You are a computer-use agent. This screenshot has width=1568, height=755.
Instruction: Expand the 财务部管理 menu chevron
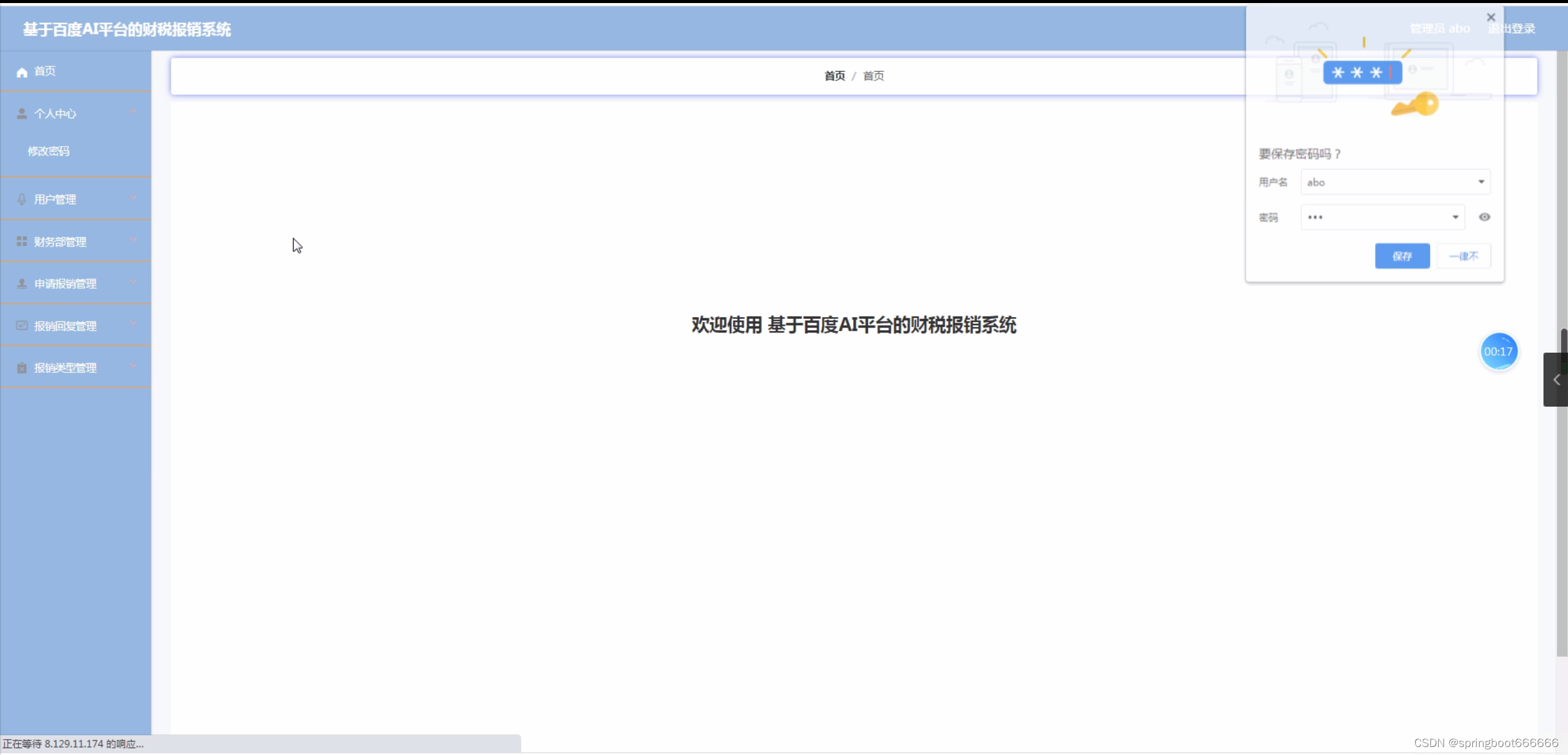[x=133, y=240]
